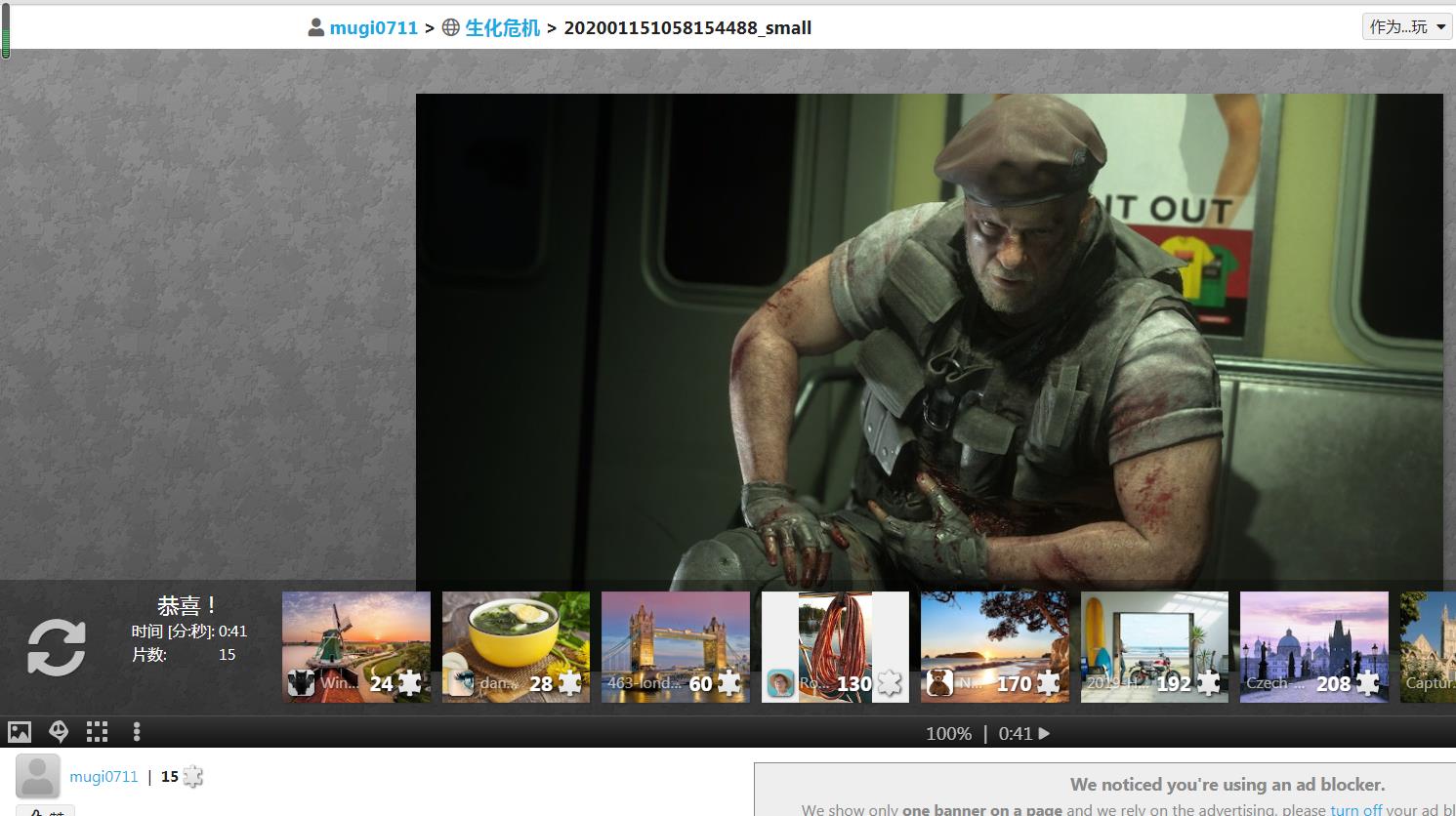Click the user icon in the breadcrumb
1456x816 pixels.
click(x=315, y=28)
